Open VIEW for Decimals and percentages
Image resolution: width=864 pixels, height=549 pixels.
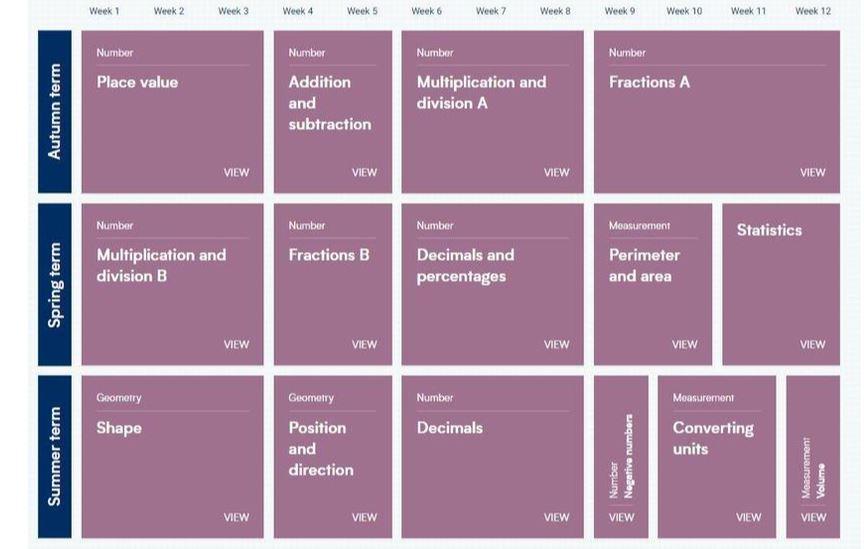[x=556, y=344]
